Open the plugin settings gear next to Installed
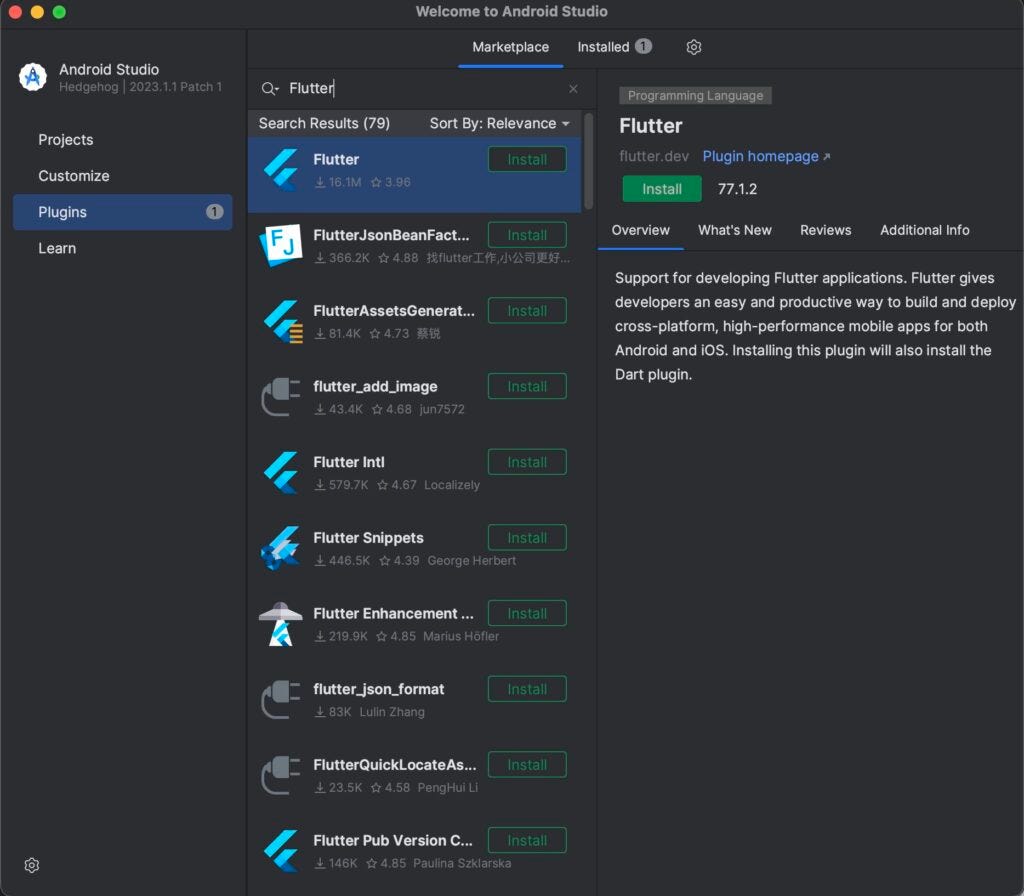The height and width of the screenshot is (896, 1024). pyautogui.click(x=694, y=47)
